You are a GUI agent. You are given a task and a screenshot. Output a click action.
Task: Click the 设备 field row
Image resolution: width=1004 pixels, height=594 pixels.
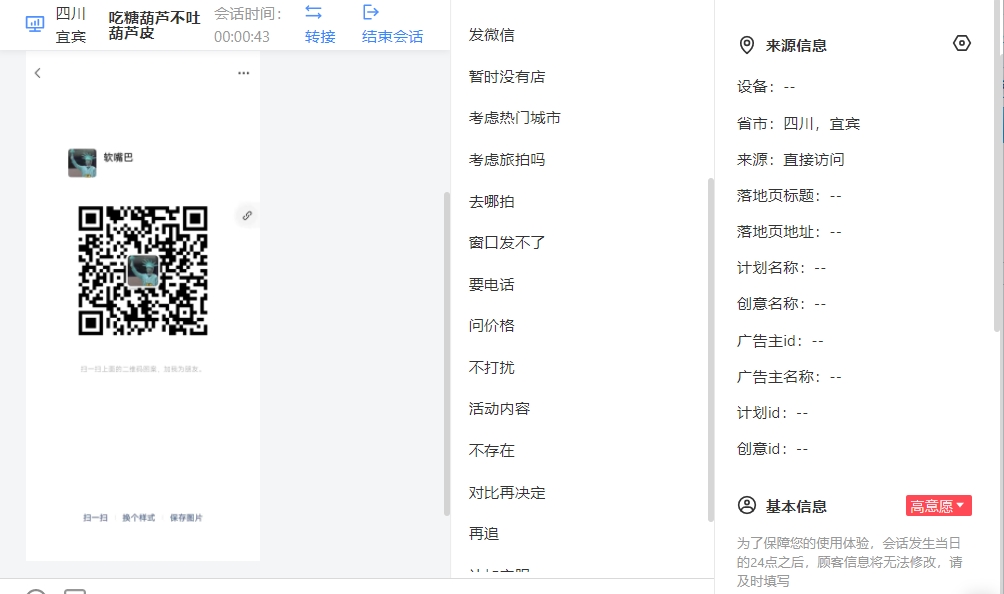pyautogui.click(x=766, y=86)
